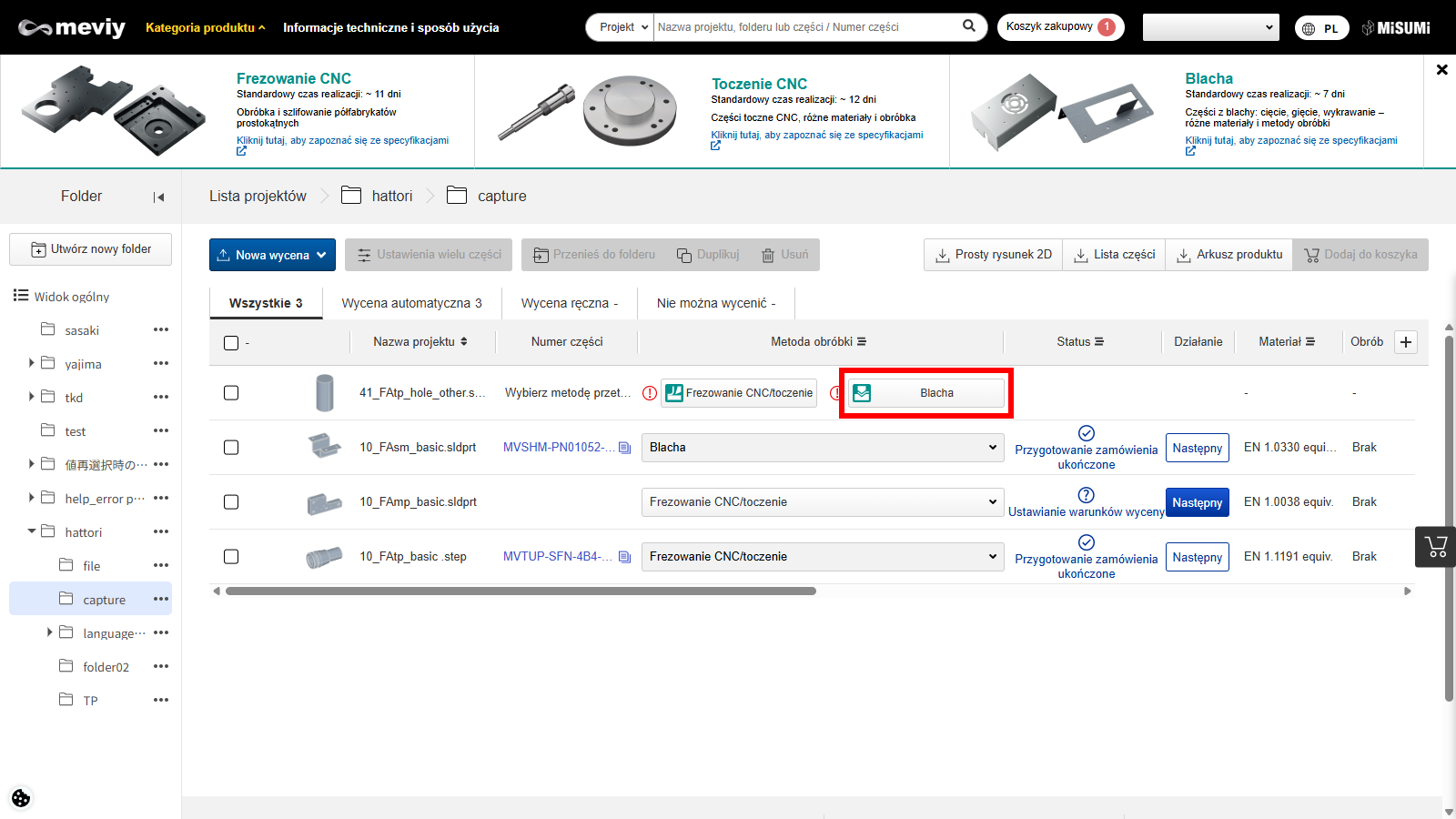Open the Nowa wycena dropdown
The image size is (1456, 819).
click(x=272, y=255)
